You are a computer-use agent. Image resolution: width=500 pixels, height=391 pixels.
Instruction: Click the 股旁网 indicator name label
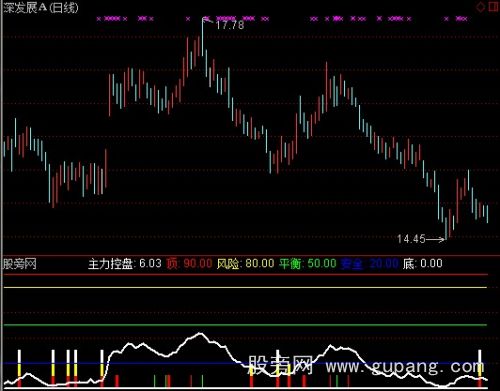(20, 264)
